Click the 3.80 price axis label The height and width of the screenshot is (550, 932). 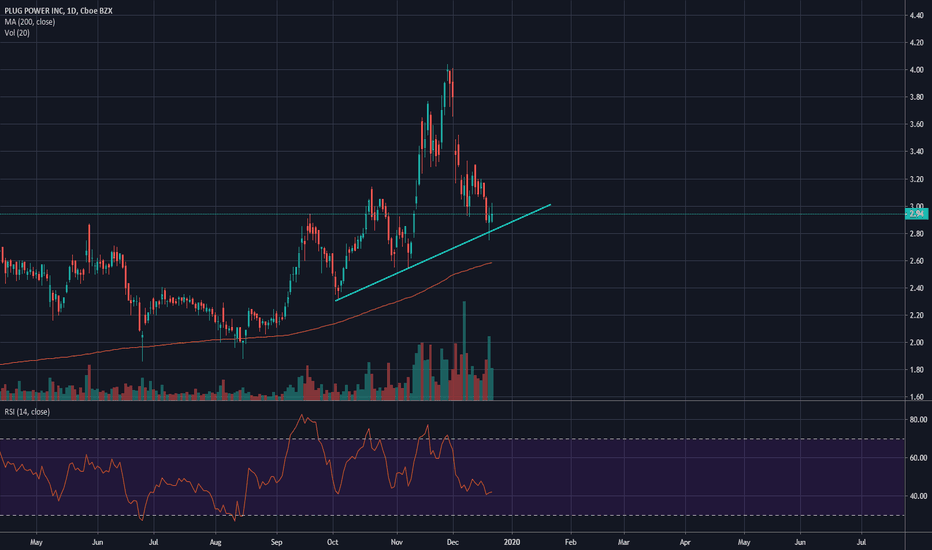tap(916, 98)
